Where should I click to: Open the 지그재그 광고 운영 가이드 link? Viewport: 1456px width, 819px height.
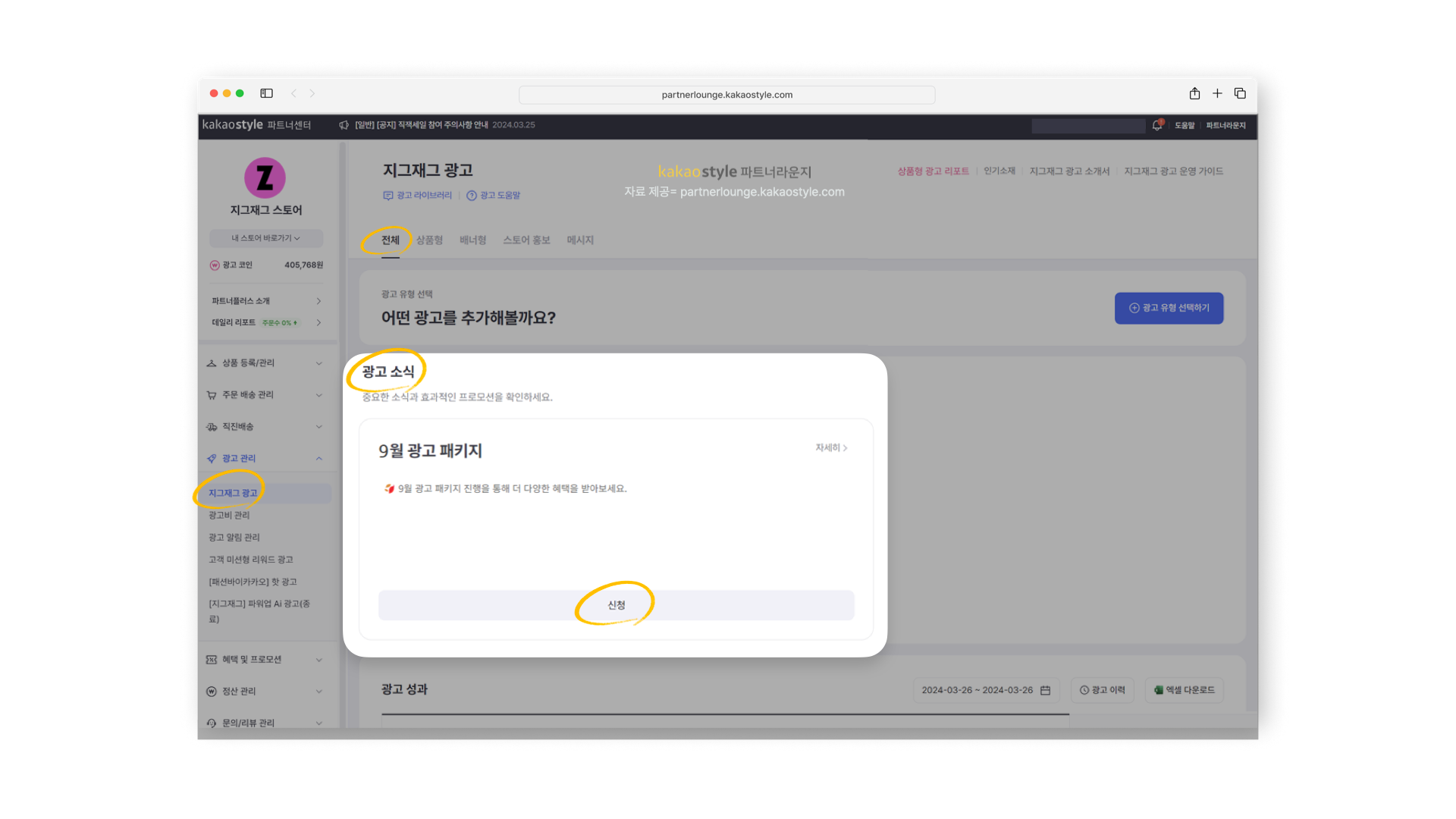(x=1174, y=171)
